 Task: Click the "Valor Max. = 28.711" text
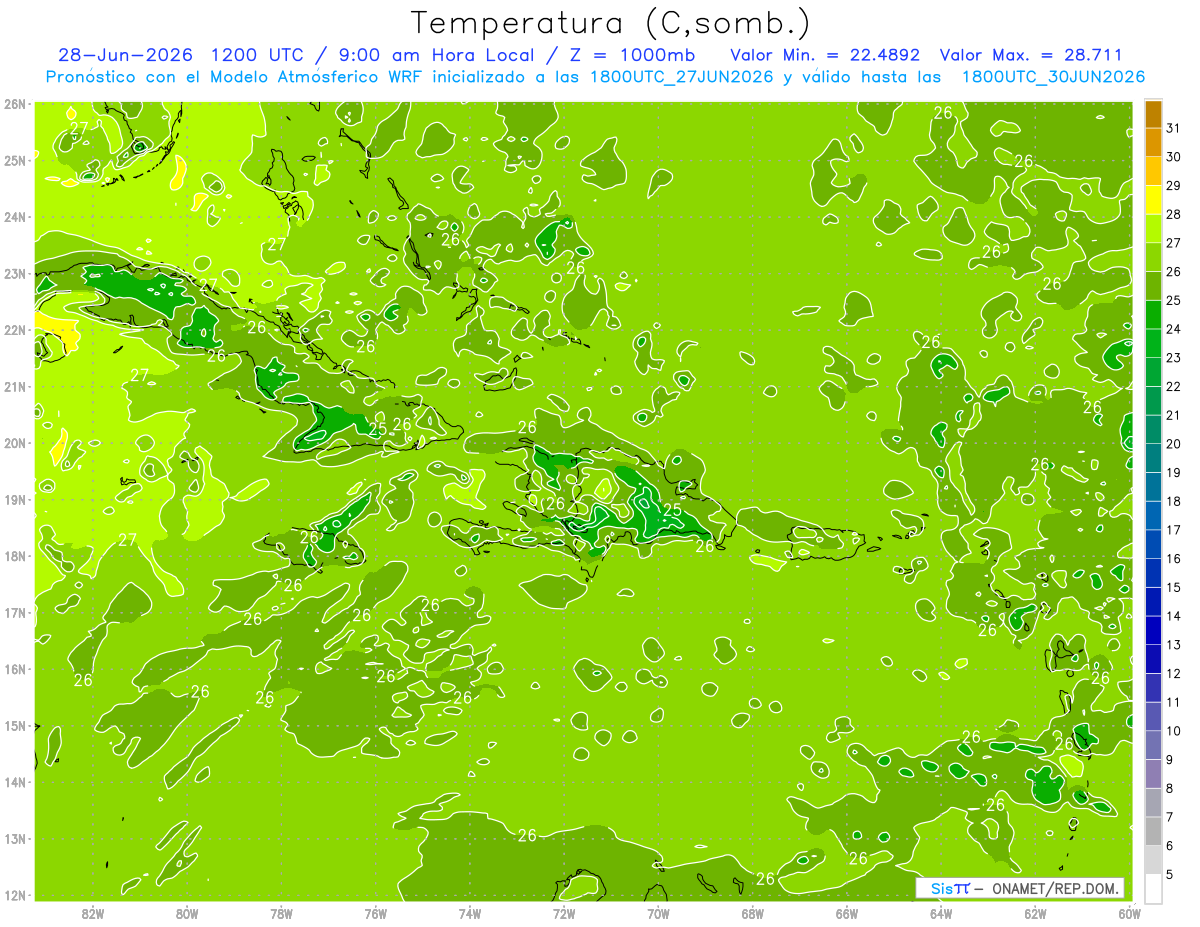pos(1031,55)
